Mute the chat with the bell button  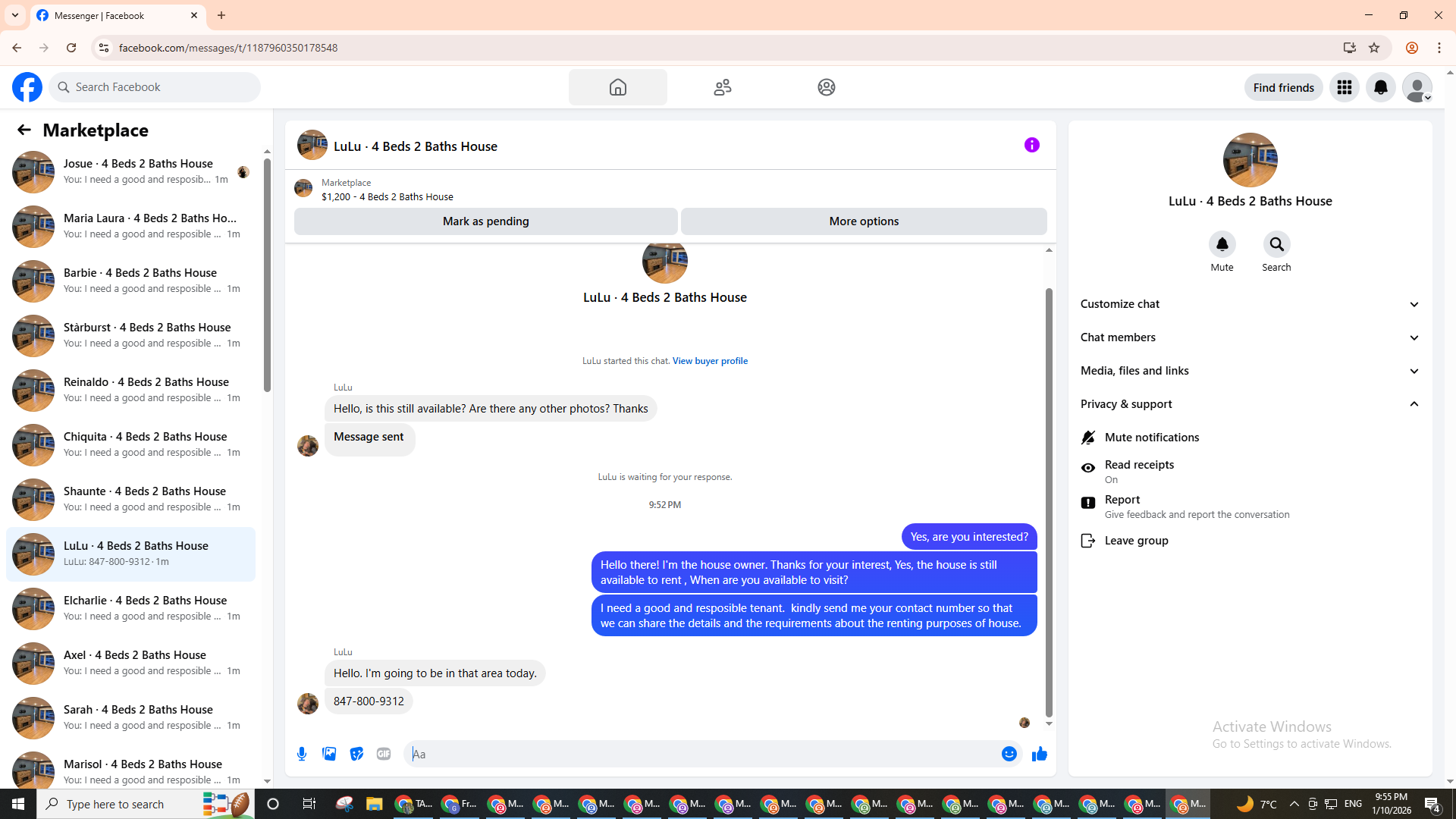coord(1222,245)
